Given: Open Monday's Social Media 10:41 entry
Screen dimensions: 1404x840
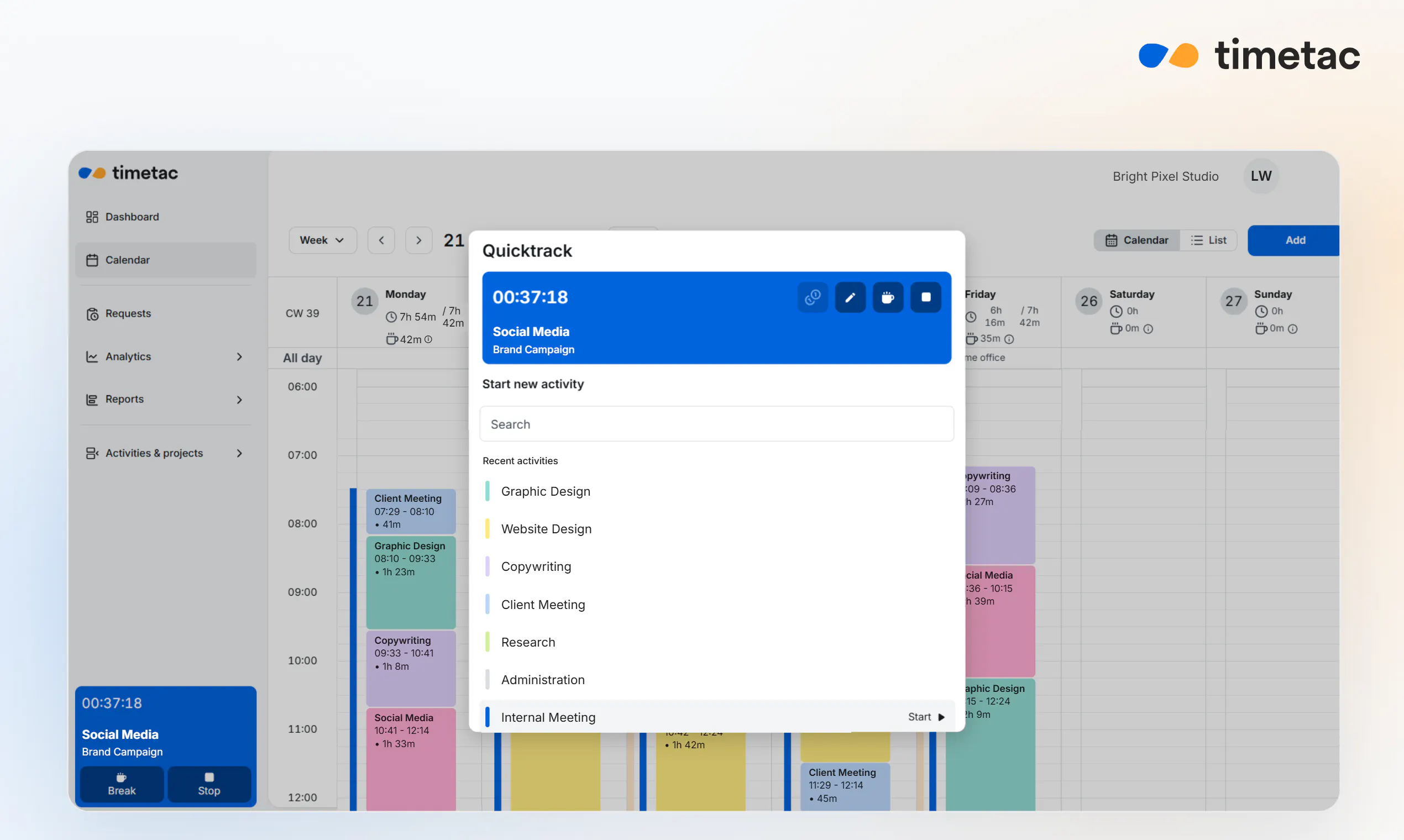Looking at the screenshot, I should [411, 759].
